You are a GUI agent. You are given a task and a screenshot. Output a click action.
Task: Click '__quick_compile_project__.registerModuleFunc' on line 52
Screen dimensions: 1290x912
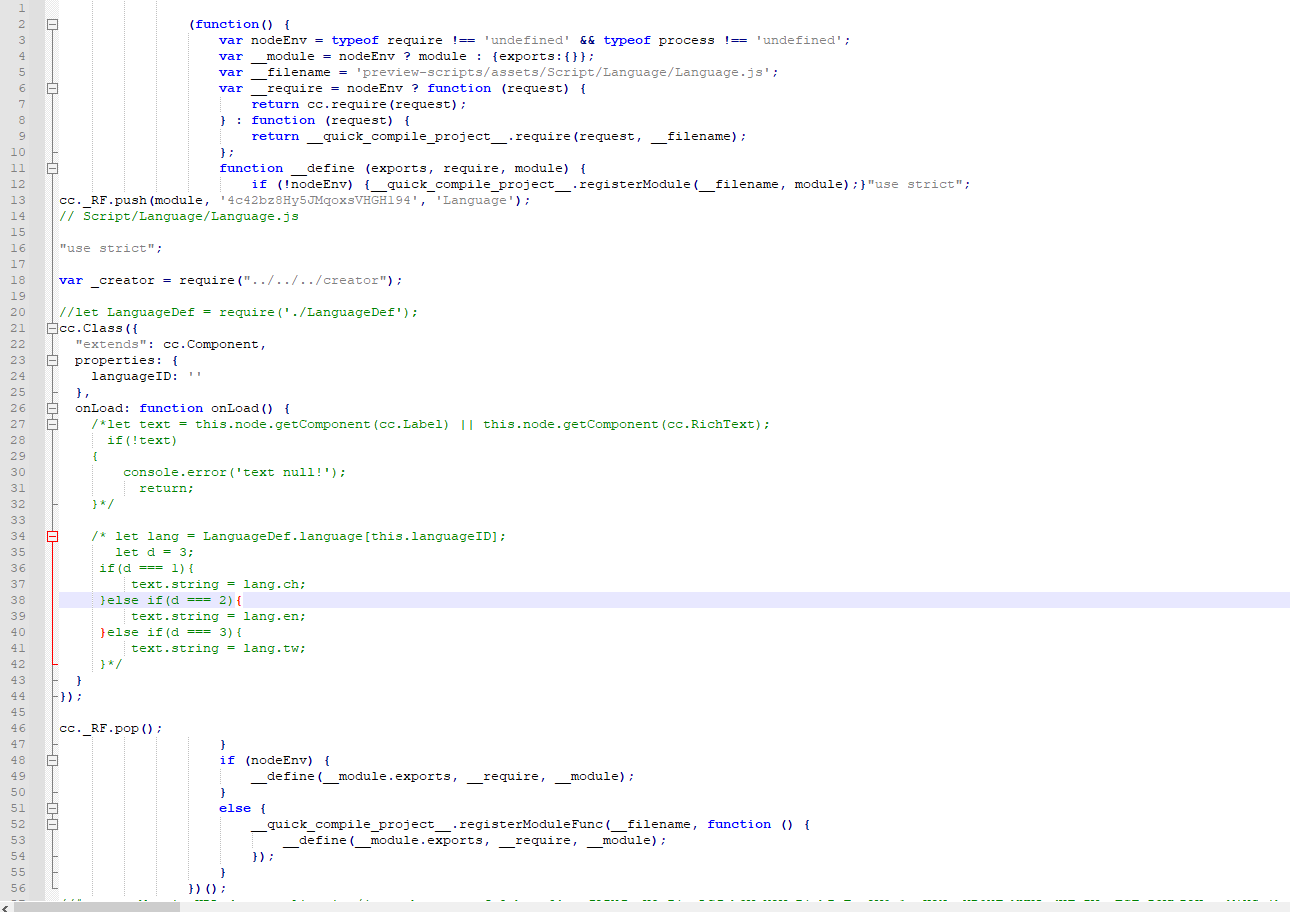click(427, 824)
